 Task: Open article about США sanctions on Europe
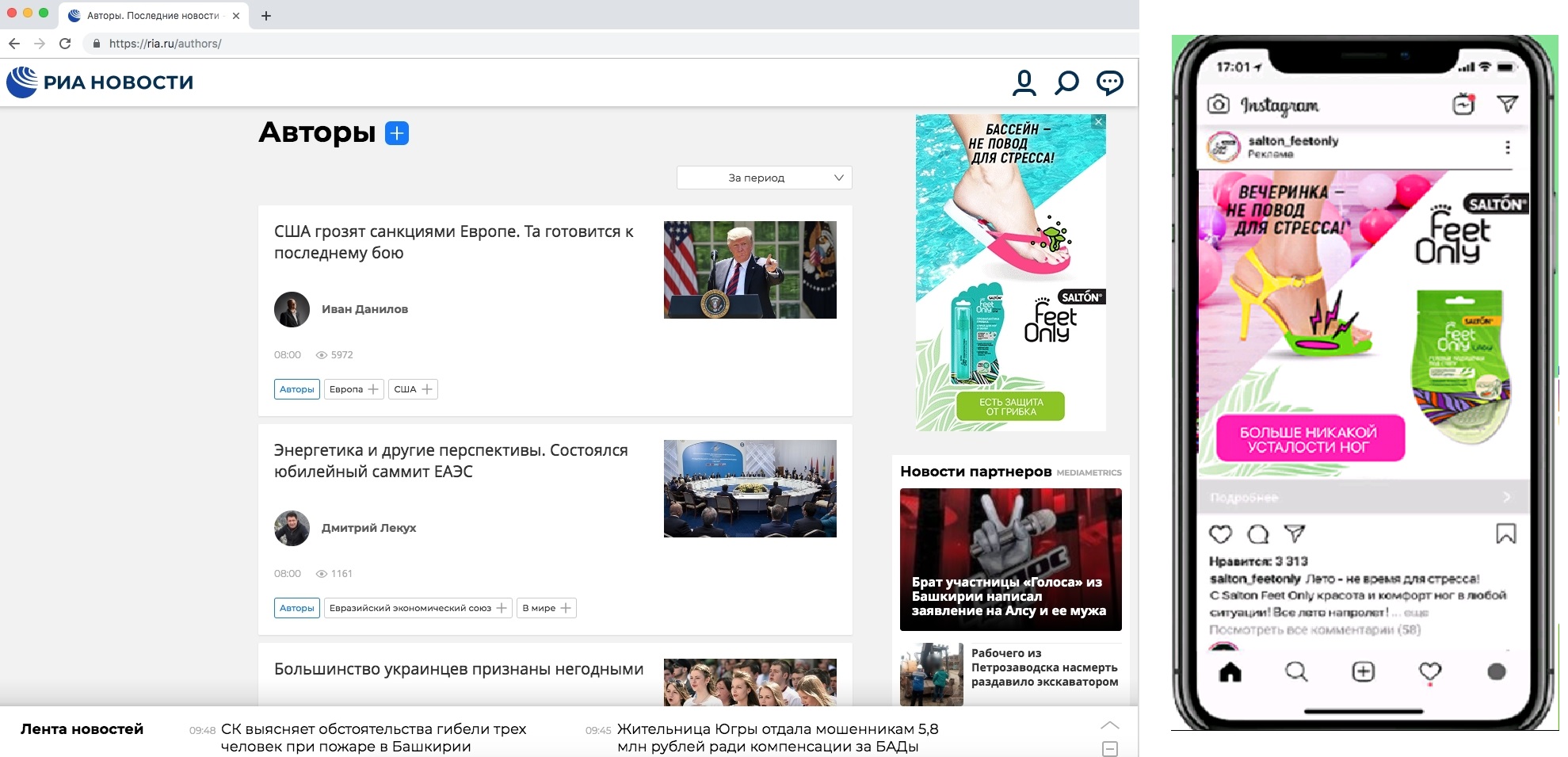(454, 242)
